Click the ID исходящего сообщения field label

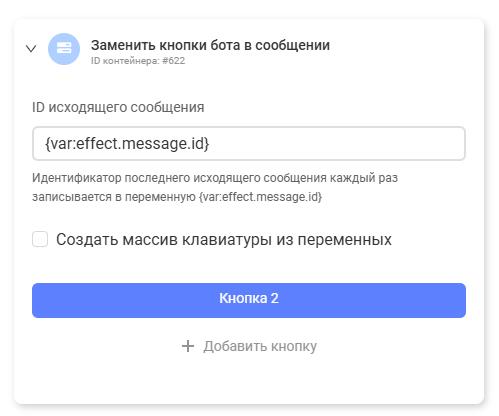tap(118, 107)
